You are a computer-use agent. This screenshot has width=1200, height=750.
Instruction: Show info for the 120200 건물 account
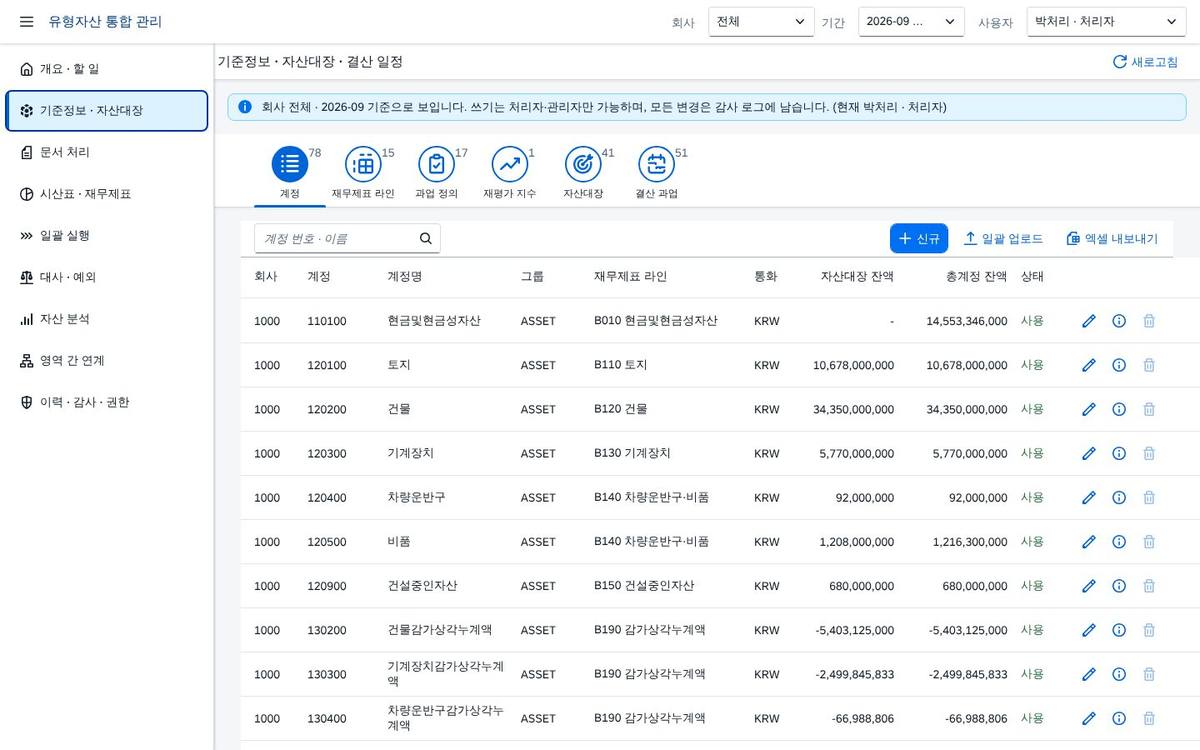tap(1119, 409)
